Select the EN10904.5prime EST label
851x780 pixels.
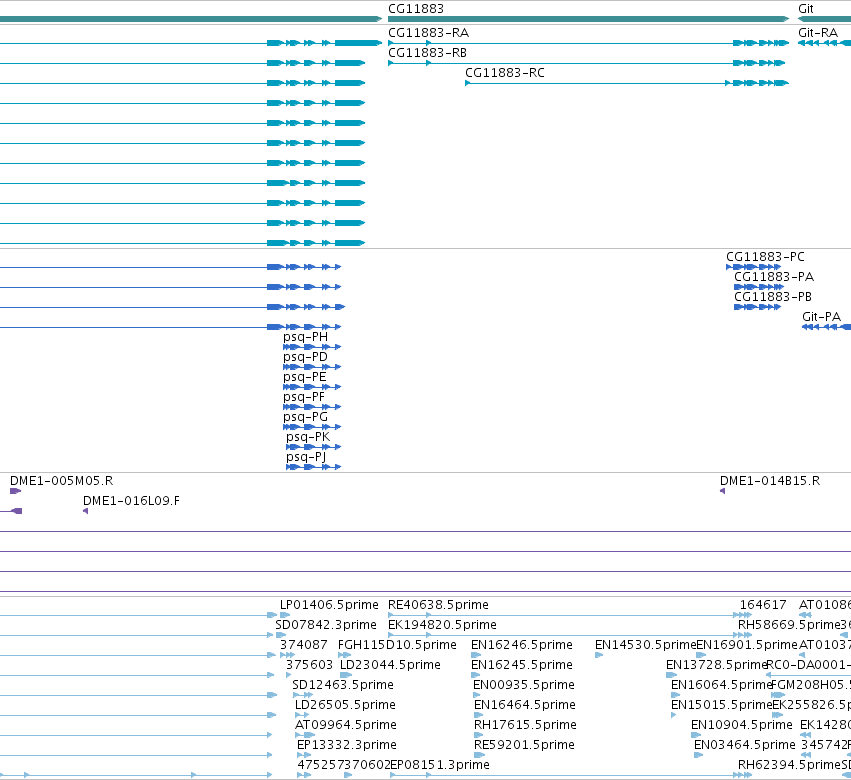pyautogui.click(x=742, y=725)
